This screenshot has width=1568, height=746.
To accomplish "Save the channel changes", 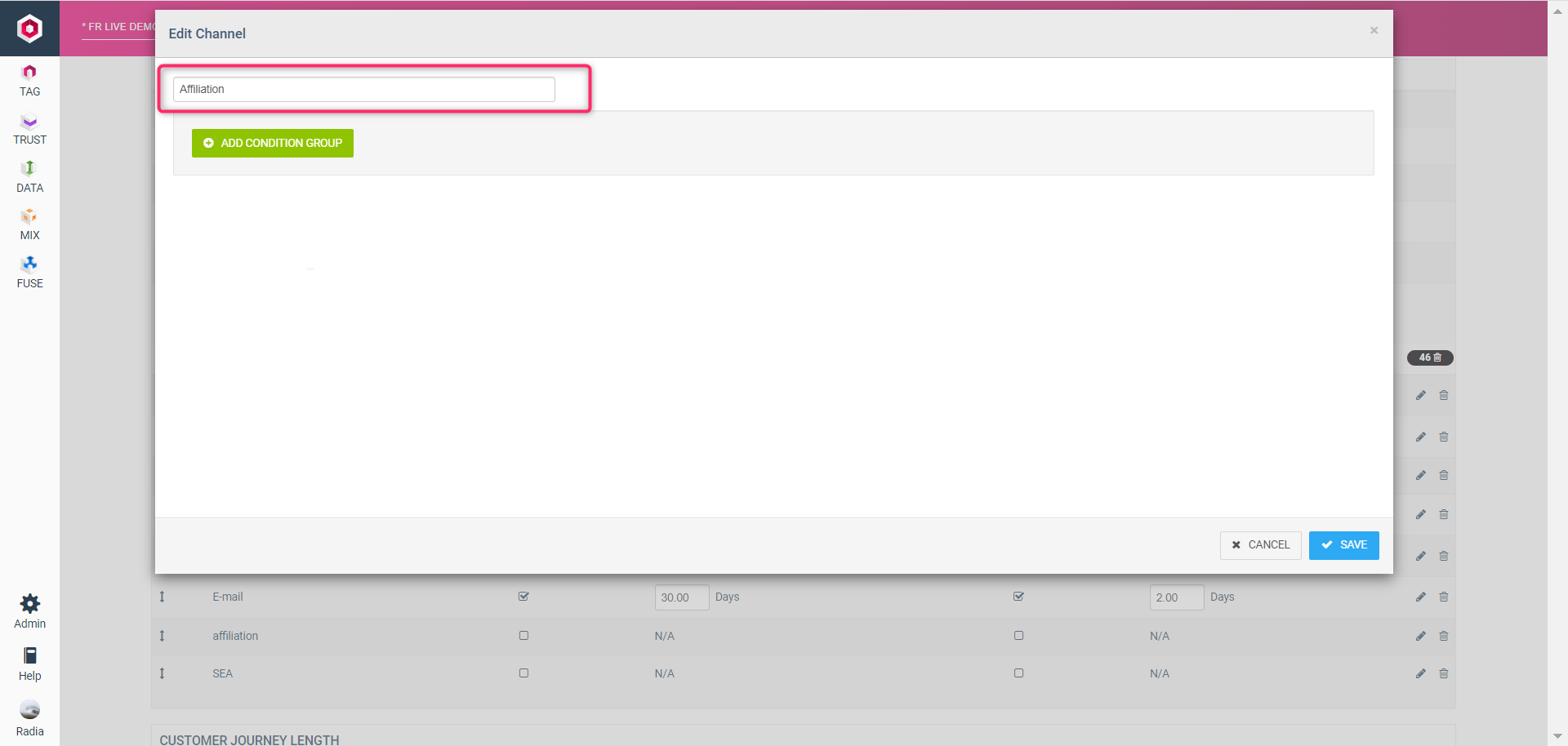I will (1343, 545).
